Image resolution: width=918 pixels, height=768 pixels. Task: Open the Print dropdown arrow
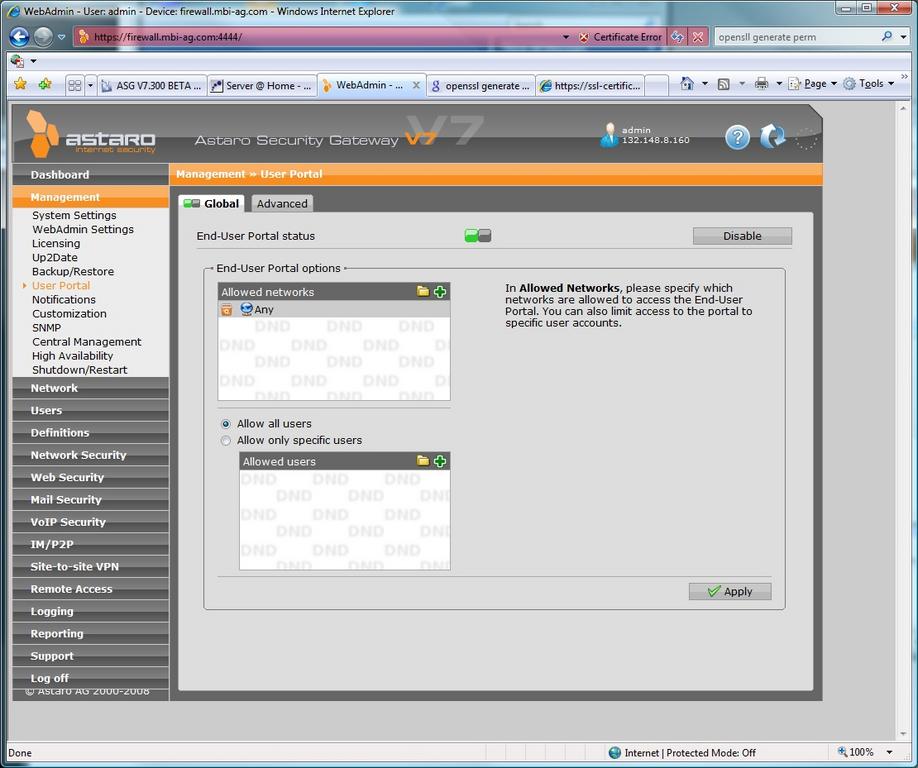[779, 84]
